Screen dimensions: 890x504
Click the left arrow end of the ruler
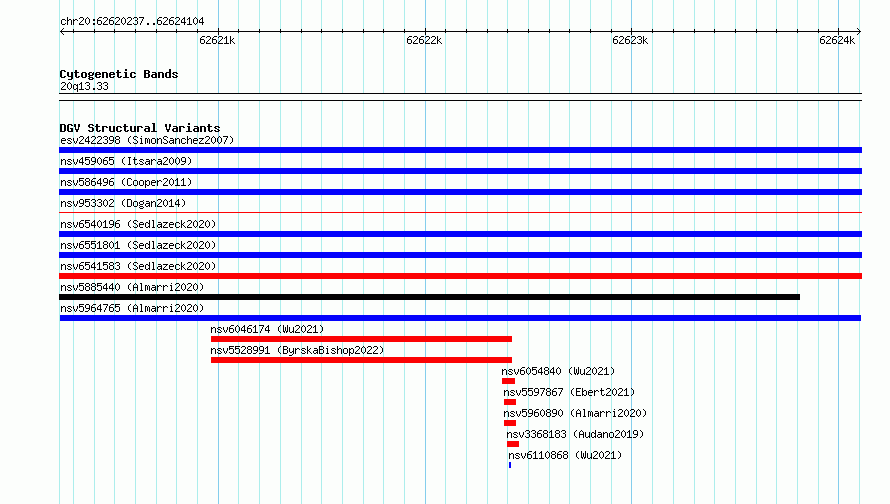(x=62, y=31)
